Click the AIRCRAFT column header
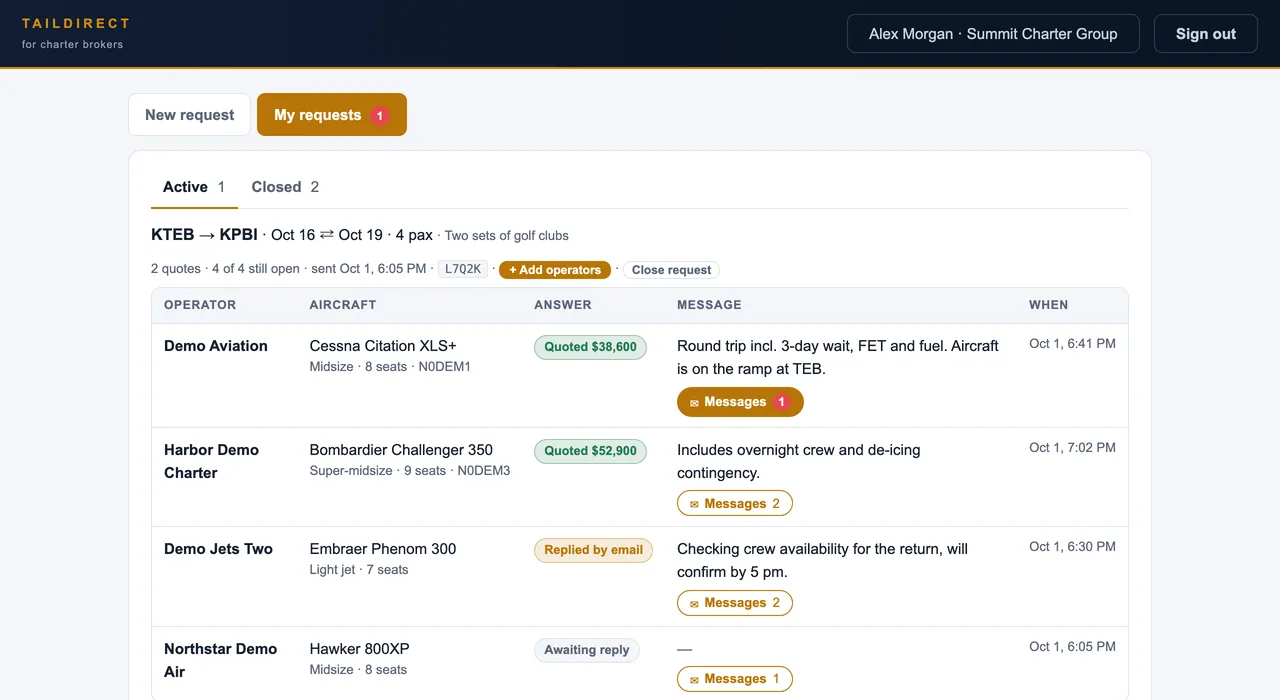Image resolution: width=1280 pixels, height=700 pixels. pyautogui.click(x=343, y=305)
